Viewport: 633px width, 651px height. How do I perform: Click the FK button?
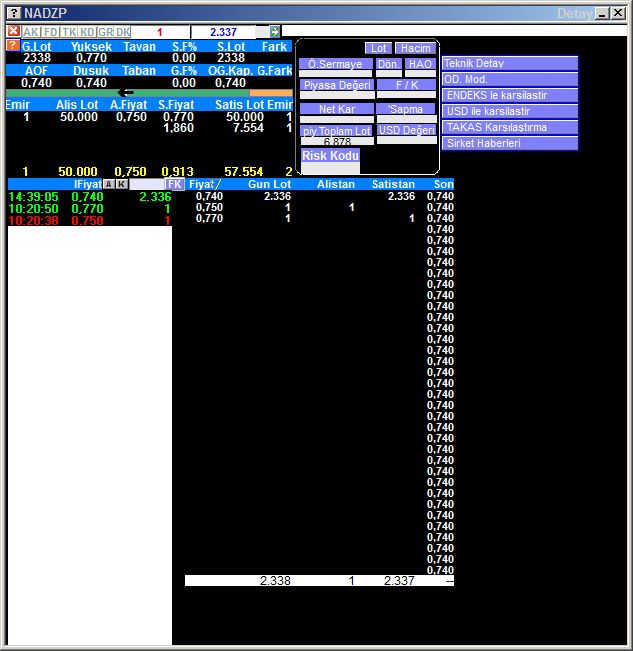point(175,184)
